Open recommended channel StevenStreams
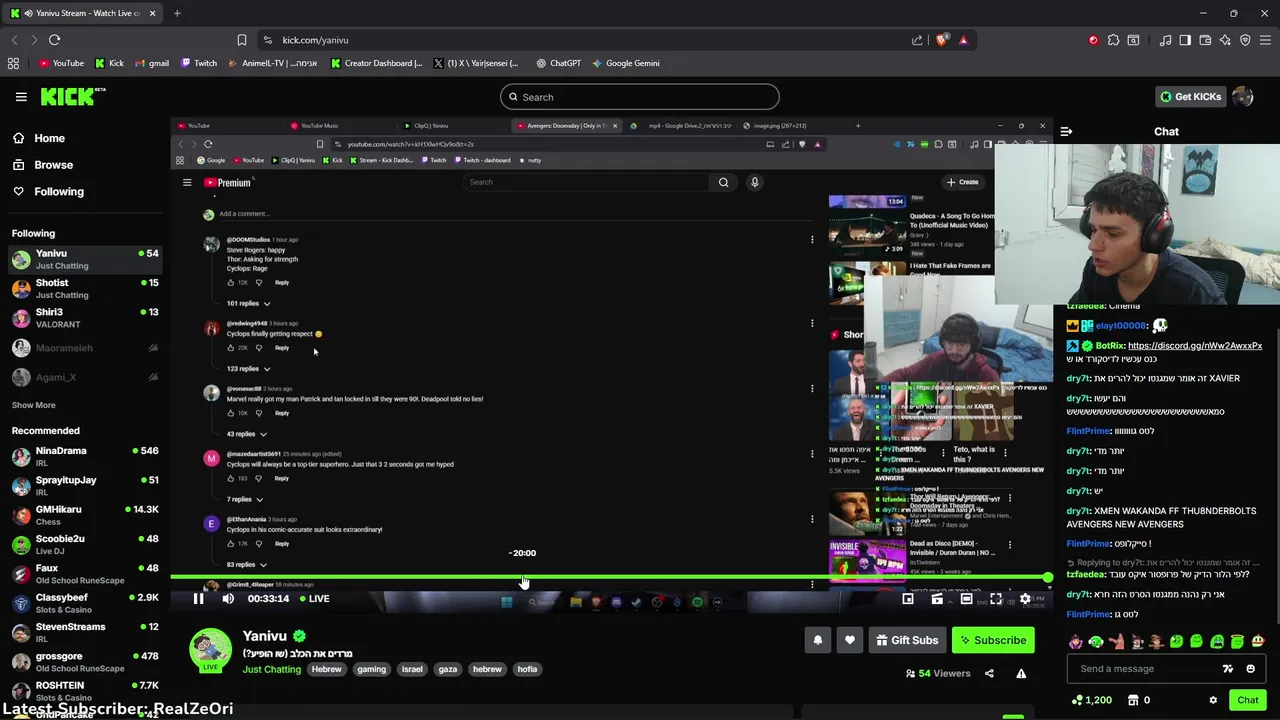 (x=85, y=632)
